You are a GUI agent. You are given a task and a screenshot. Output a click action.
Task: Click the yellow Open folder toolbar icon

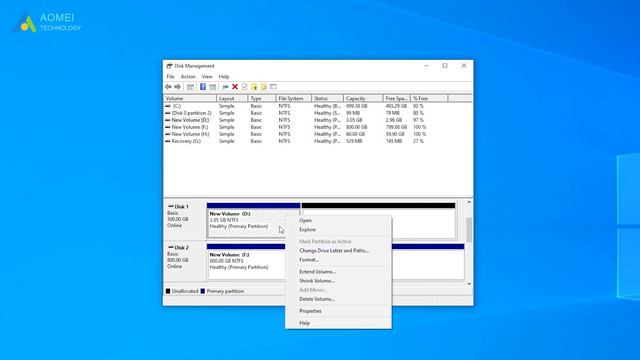(x=254, y=87)
